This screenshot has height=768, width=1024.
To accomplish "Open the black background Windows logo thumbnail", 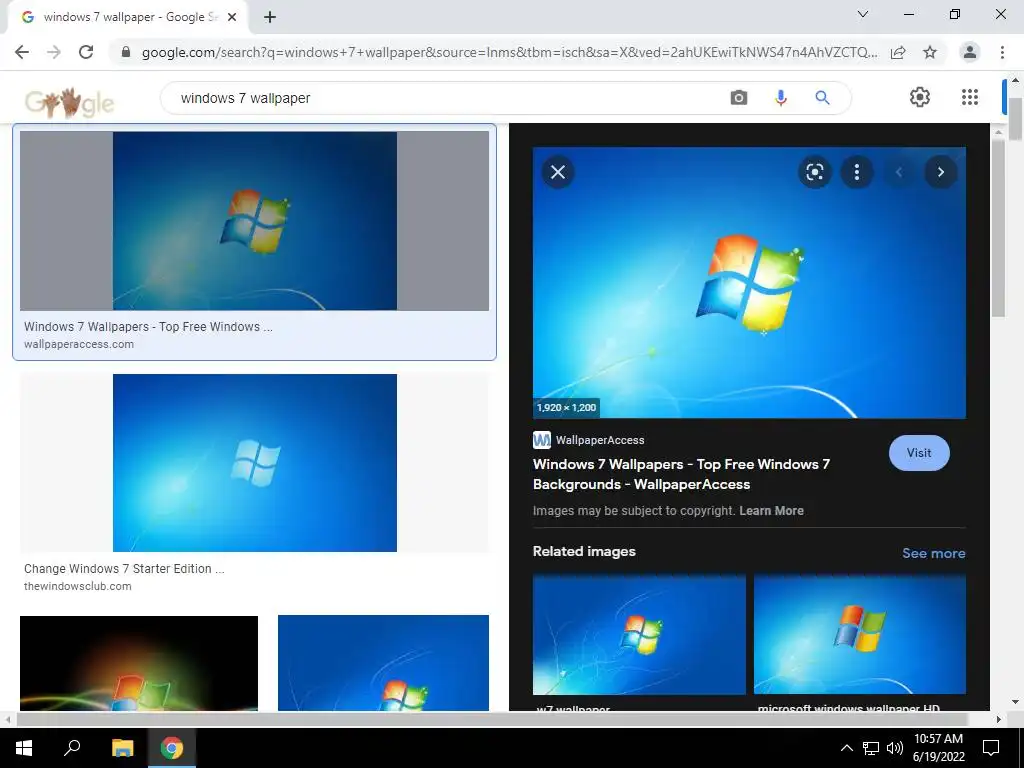I will (x=138, y=663).
